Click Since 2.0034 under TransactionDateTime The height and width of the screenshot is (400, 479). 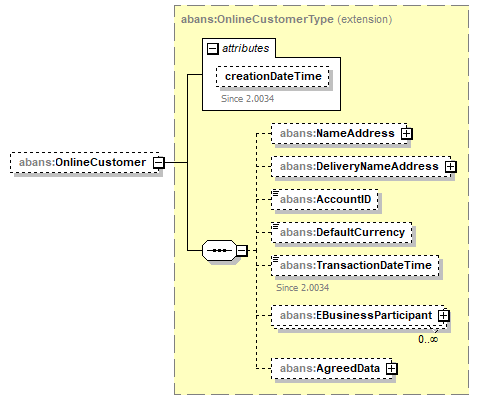point(303,288)
